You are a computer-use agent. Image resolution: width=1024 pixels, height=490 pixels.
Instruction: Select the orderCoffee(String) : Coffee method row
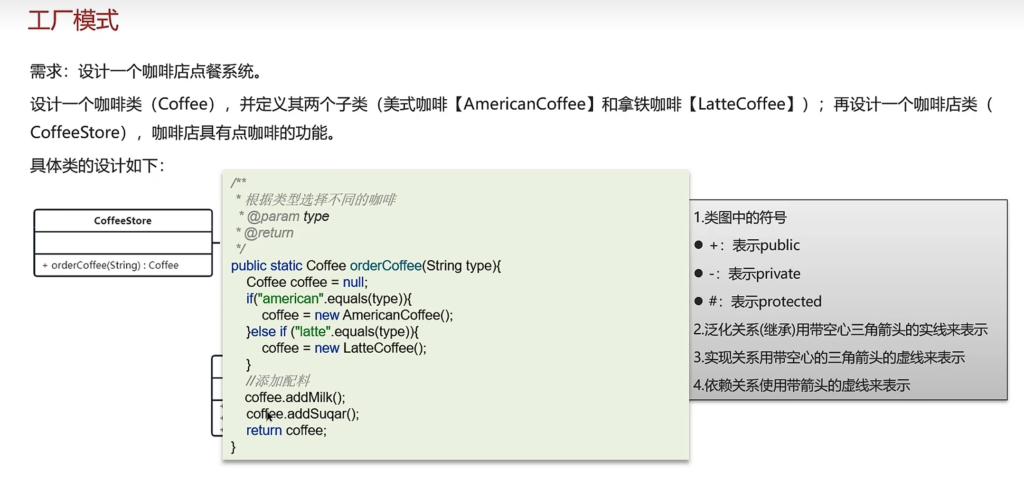110,265
